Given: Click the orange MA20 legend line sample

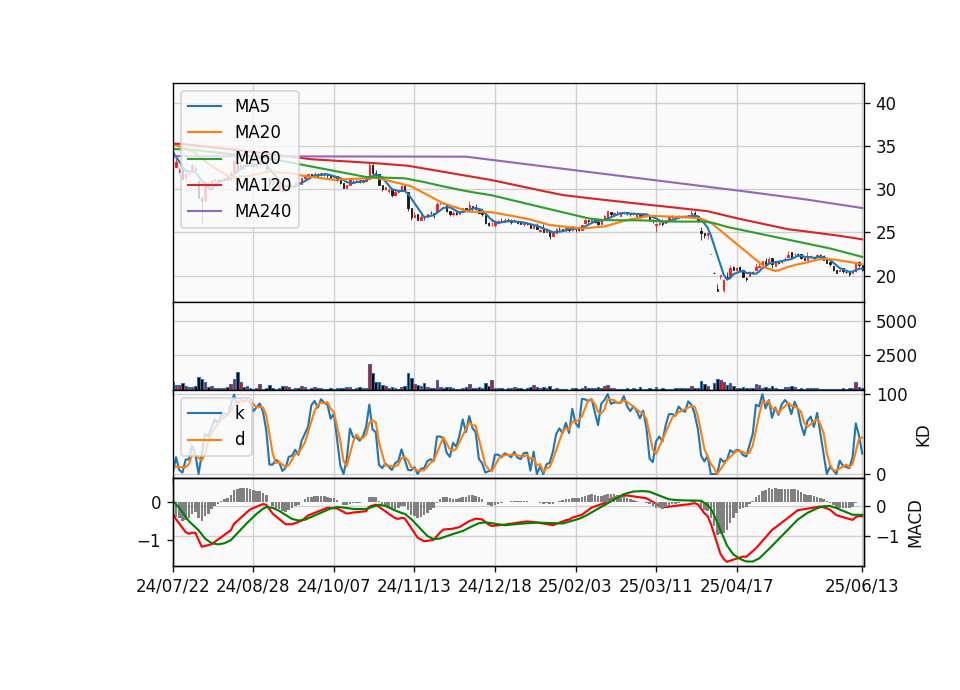Looking at the screenshot, I should (204, 132).
